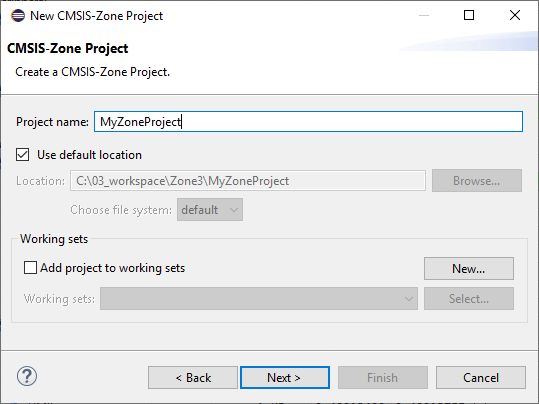Viewport: 539px width, 404px height.
Task: Click the Select... working sets button
Action: pyautogui.click(x=469, y=298)
